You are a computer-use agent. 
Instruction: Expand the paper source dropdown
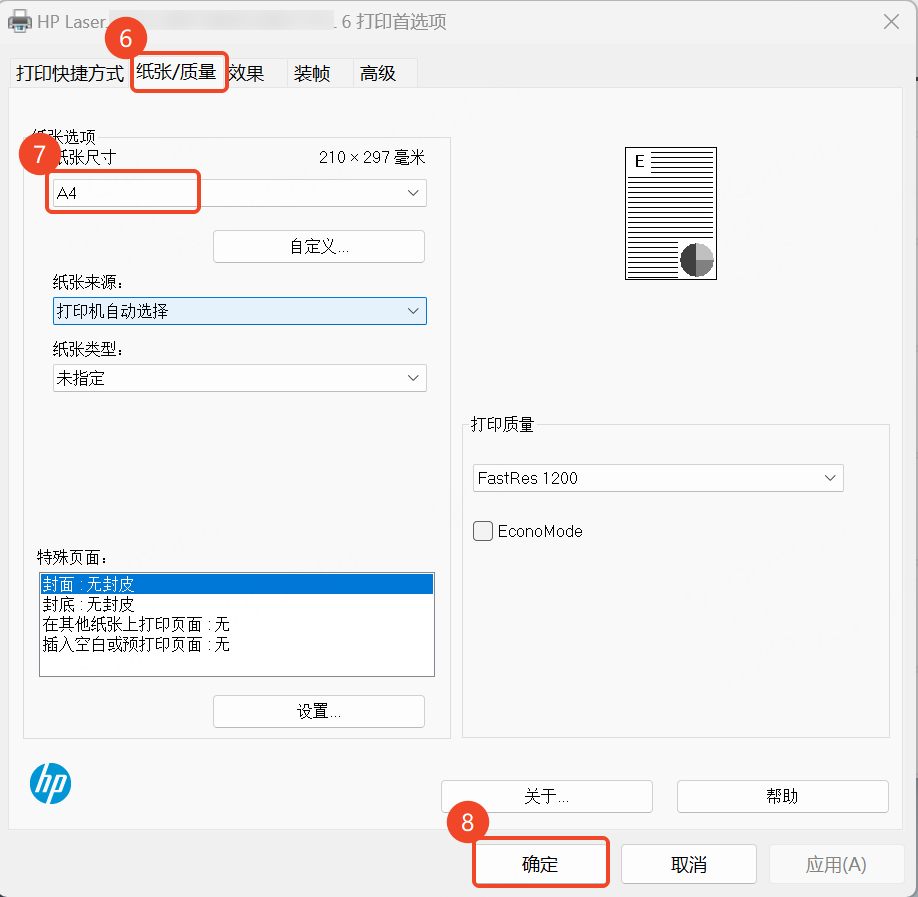pyautogui.click(x=239, y=311)
